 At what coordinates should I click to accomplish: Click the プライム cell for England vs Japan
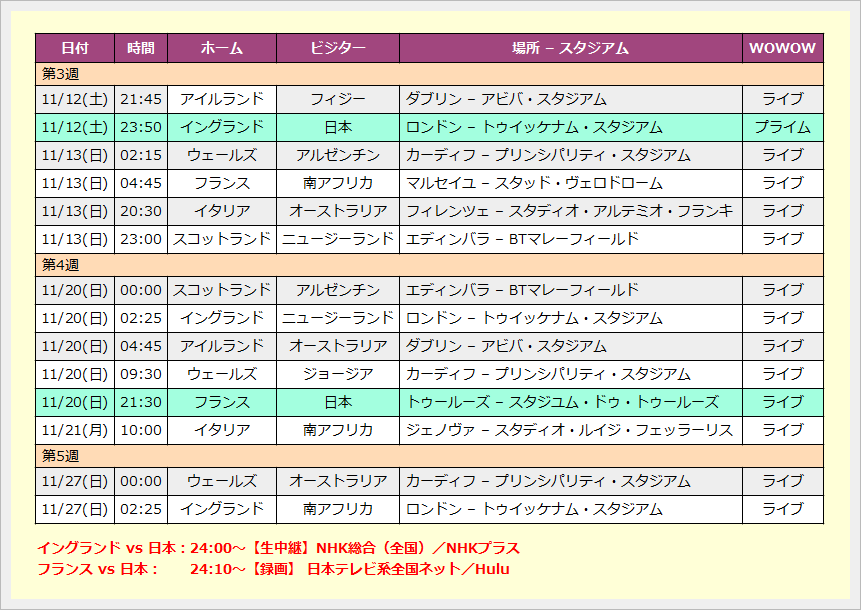[782, 127]
